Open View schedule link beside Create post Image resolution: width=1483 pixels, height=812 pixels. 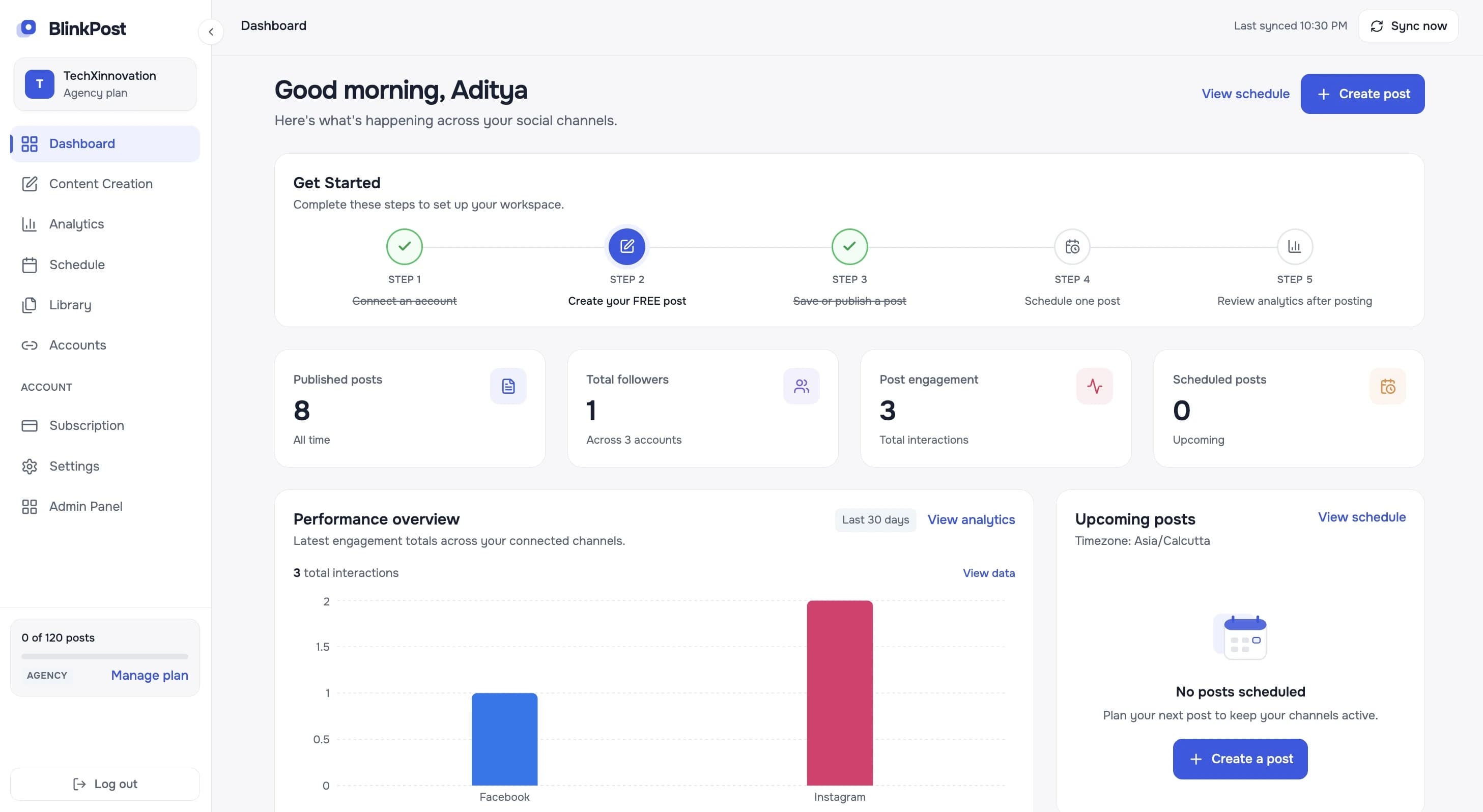1245,94
